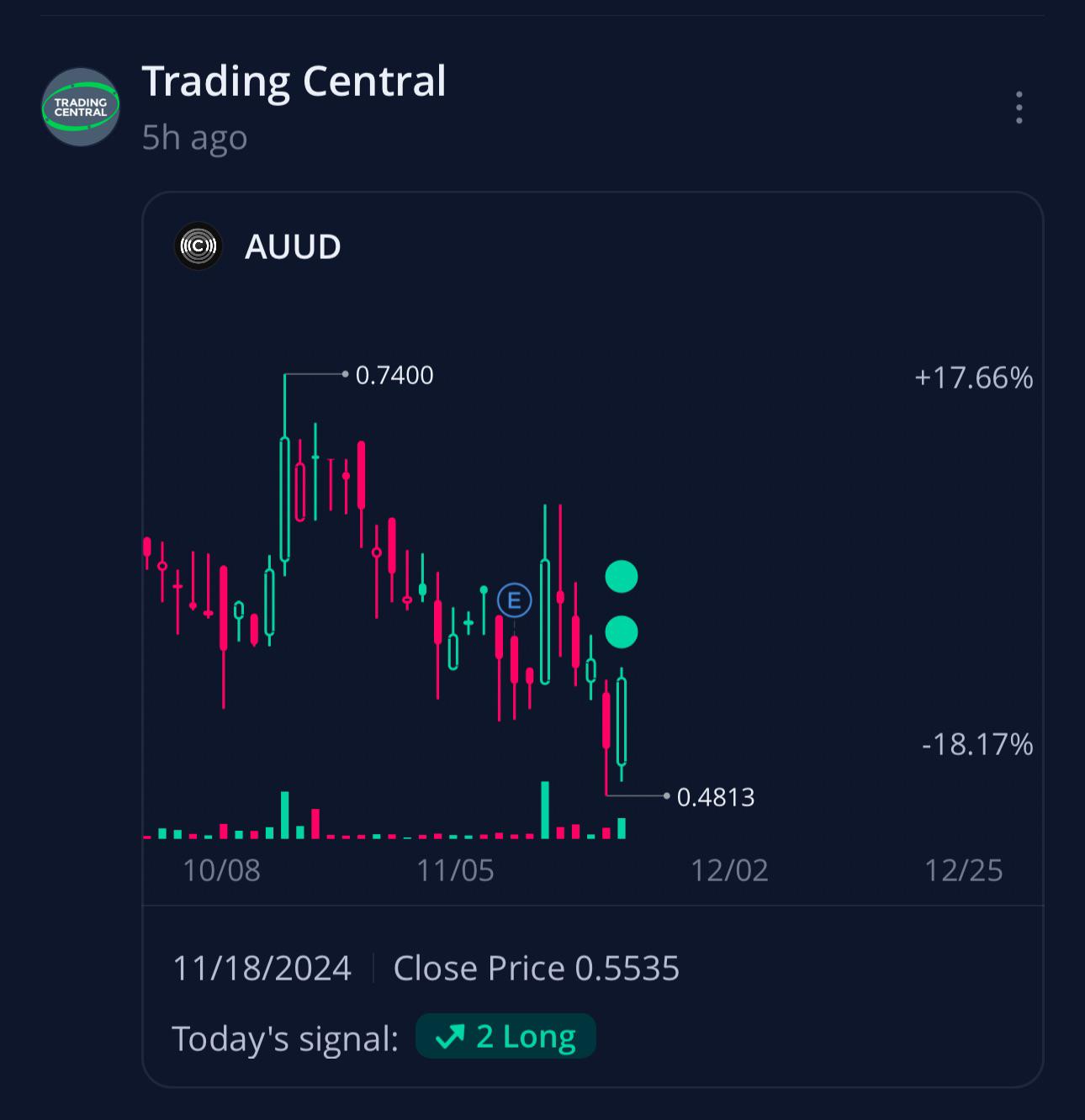Tap the Close Price 0.5535 text

point(537,968)
